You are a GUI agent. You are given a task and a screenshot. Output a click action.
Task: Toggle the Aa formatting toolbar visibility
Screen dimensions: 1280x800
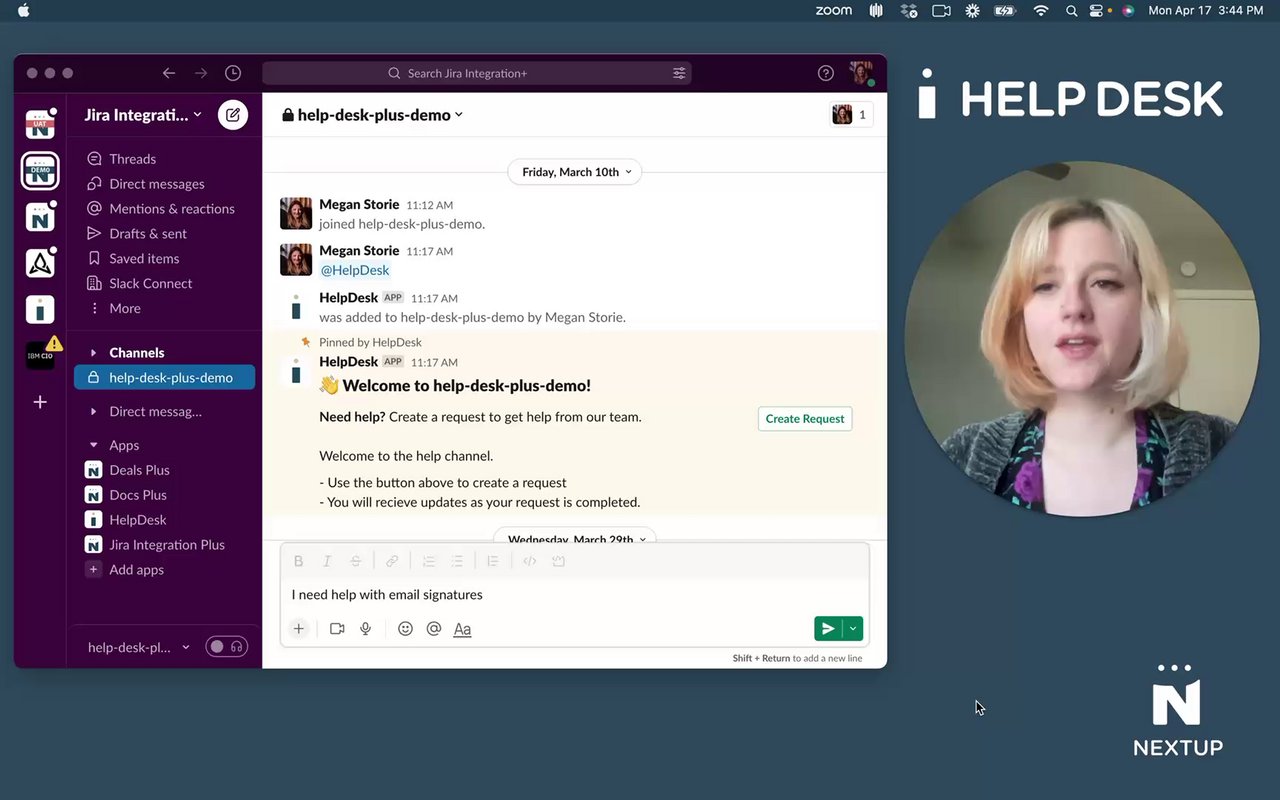462,629
